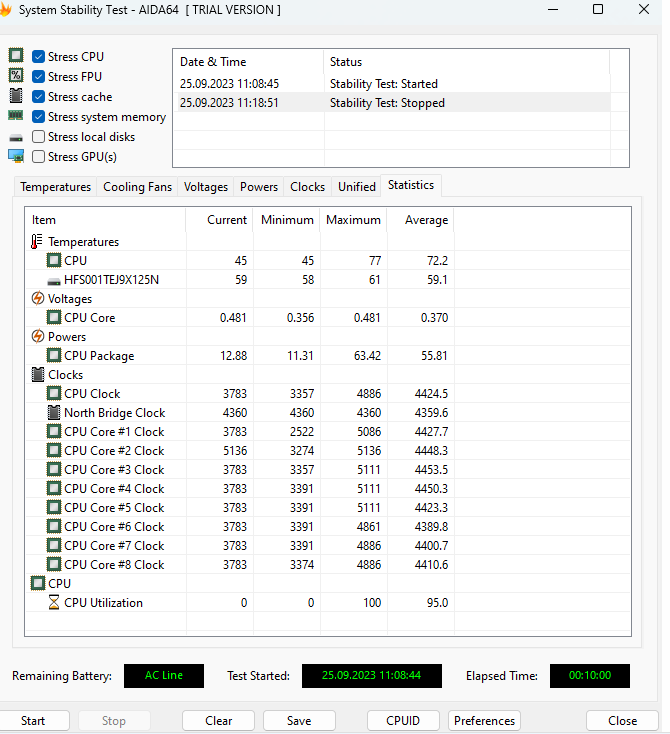This screenshot has height=734, width=670.
Task: Click the Clear button
Action: [218, 720]
